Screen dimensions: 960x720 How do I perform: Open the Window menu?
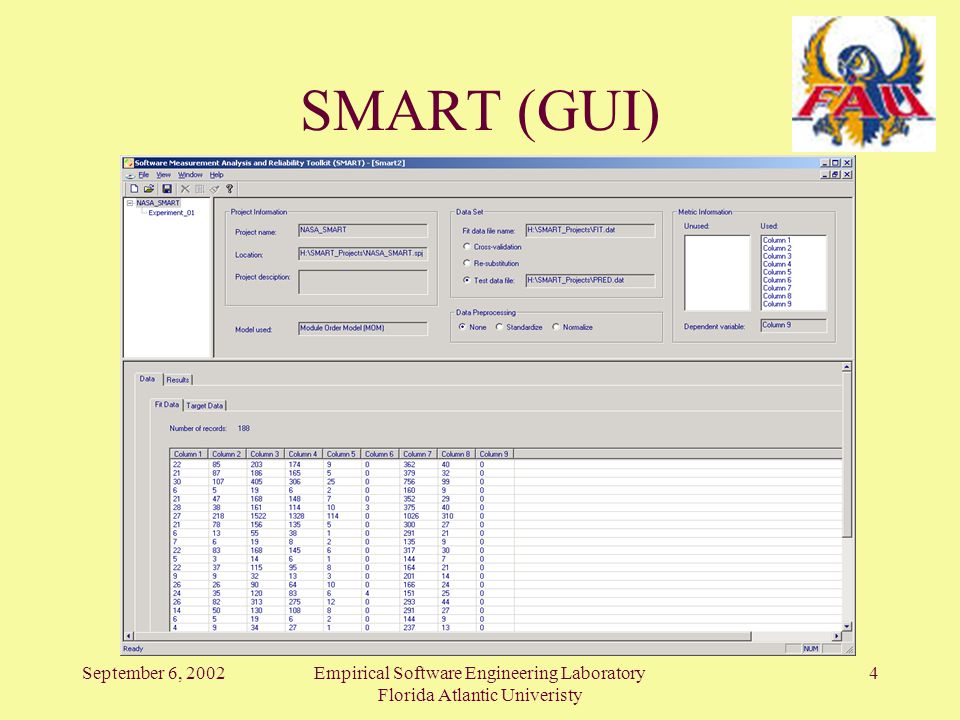coord(190,175)
